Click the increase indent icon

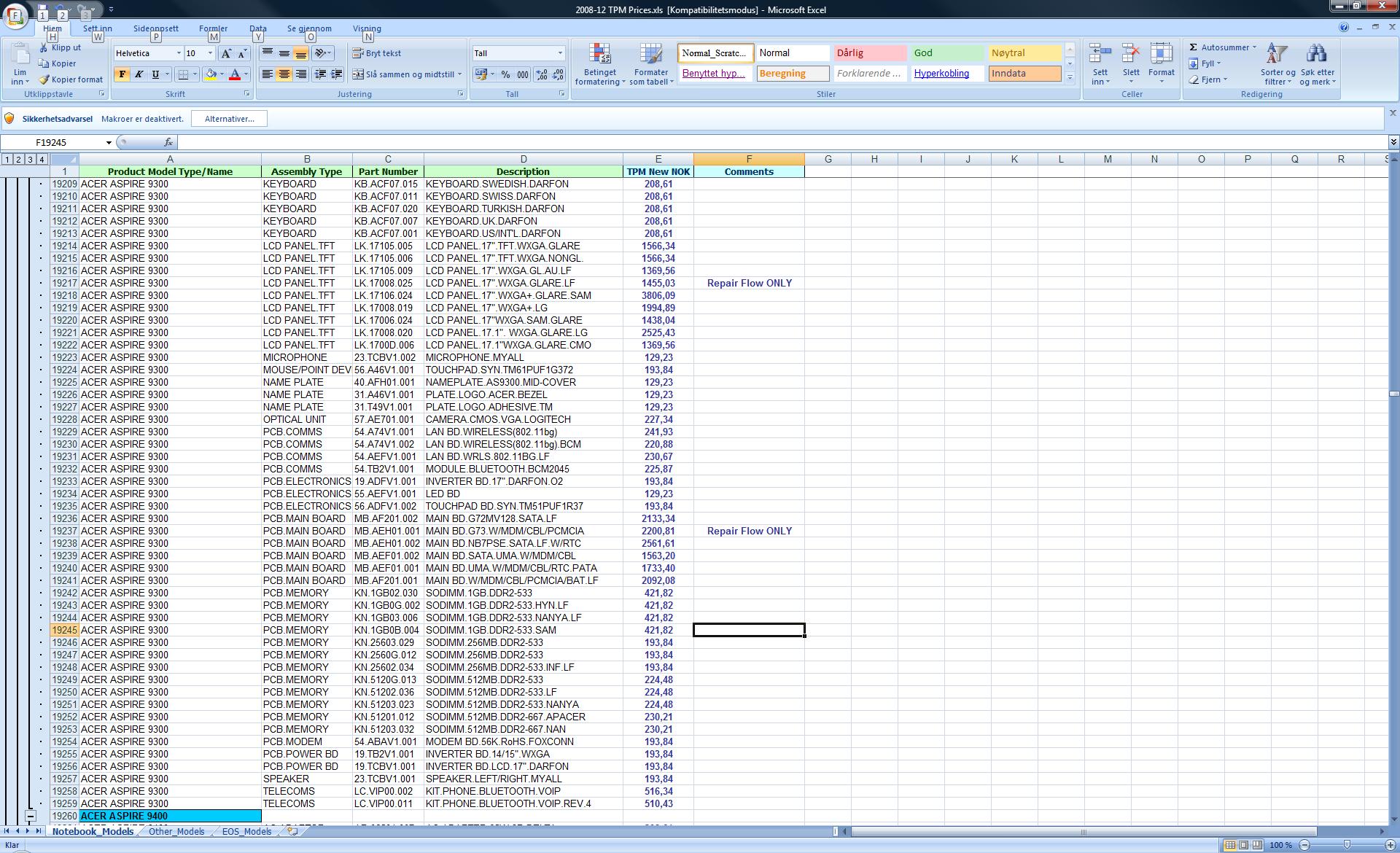[x=336, y=74]
